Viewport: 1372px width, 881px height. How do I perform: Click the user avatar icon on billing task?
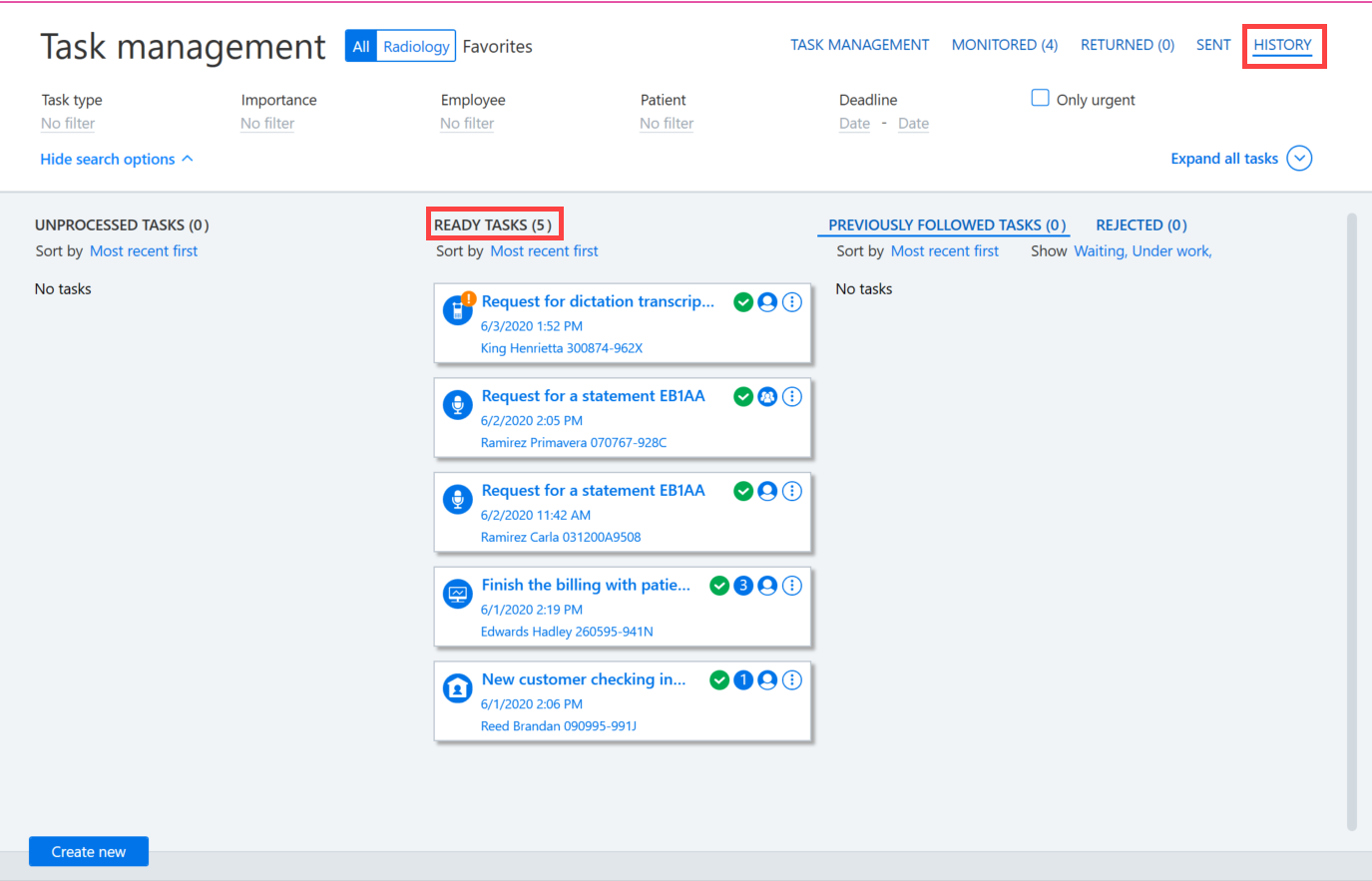point(767,586)
